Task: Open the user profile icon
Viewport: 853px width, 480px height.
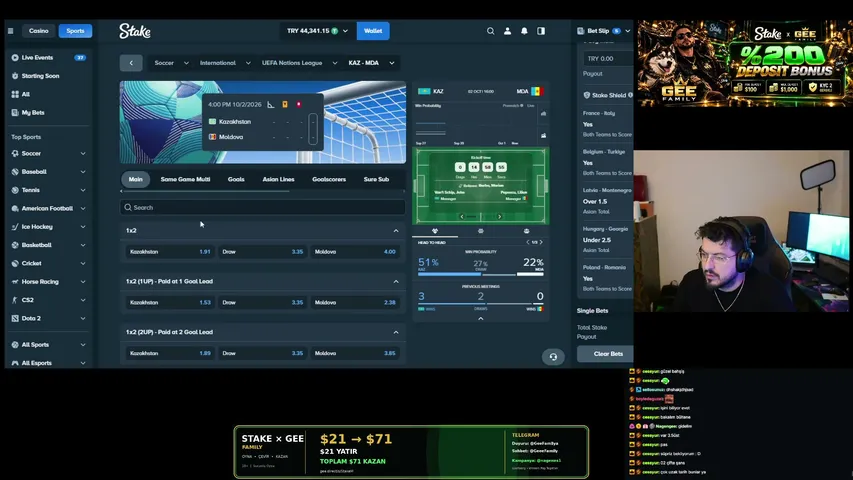Action: point(508,31)
